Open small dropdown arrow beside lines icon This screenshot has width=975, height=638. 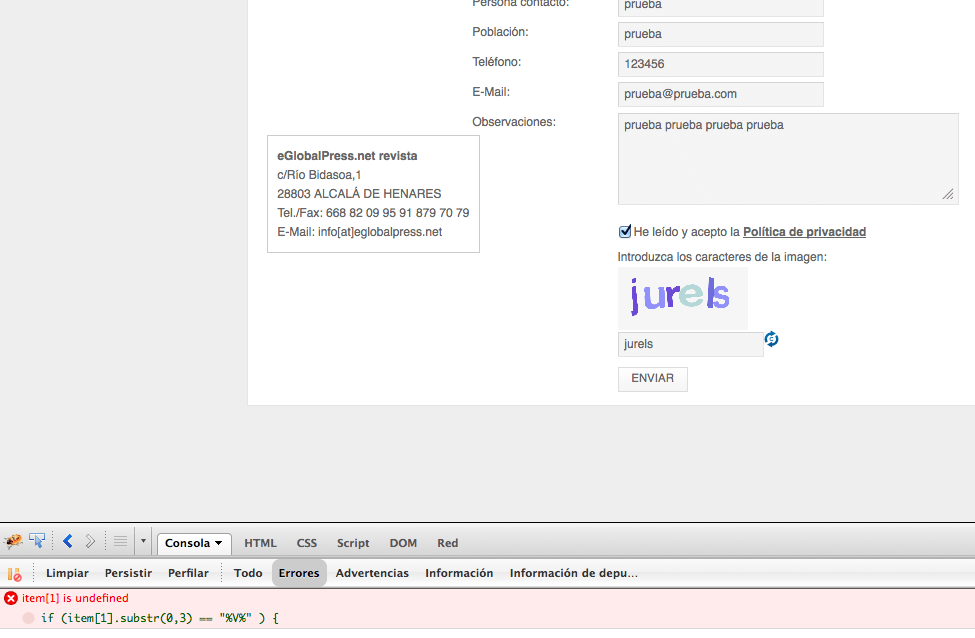coord(143,542)
